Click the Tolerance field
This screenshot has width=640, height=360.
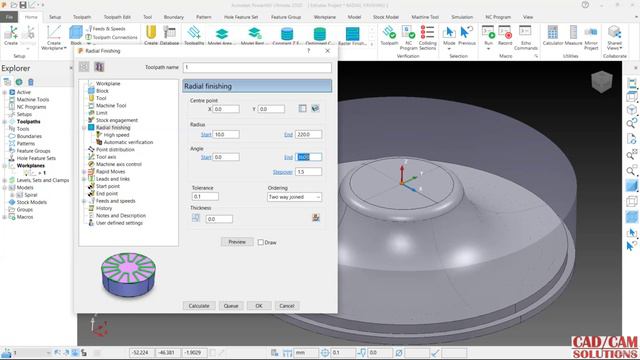(x=205, y=197)
